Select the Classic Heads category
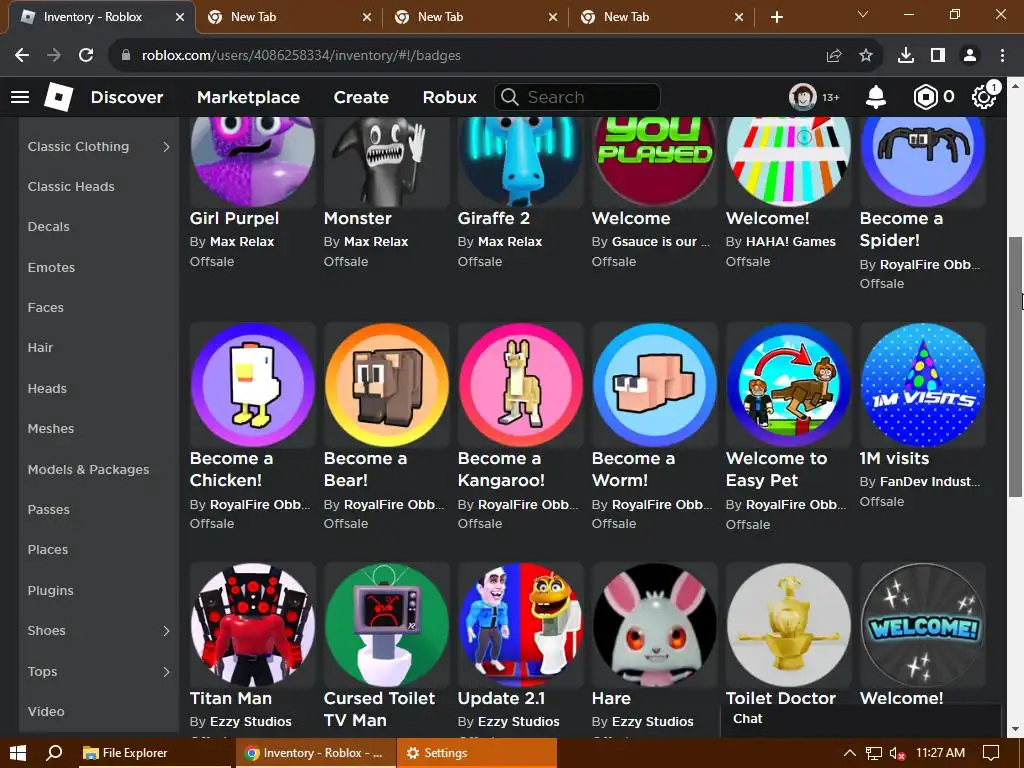The image size is (1024, 768). pyautogui.click(x=71, y=187)
